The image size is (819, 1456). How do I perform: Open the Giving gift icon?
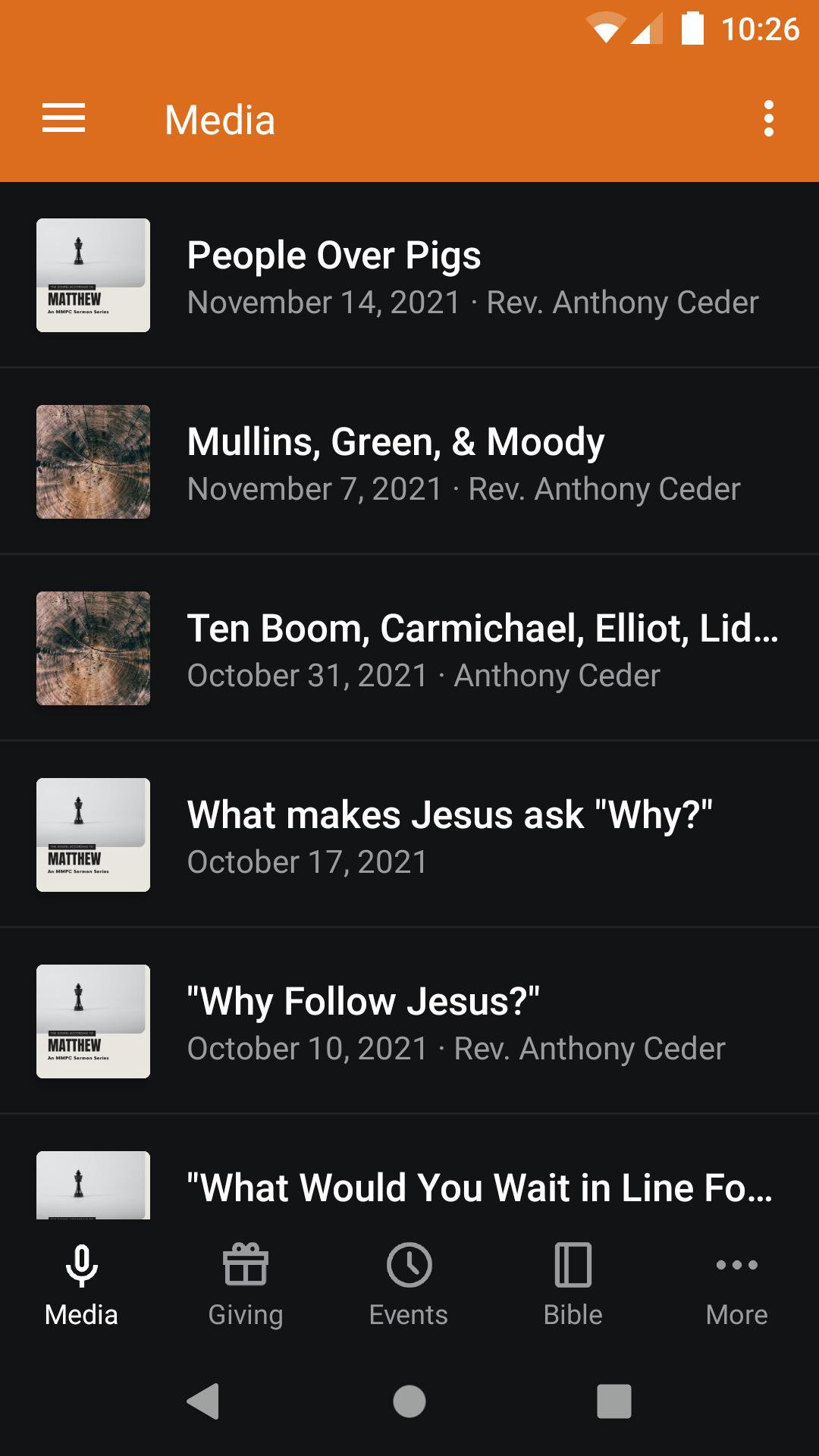pos(246,1266)
